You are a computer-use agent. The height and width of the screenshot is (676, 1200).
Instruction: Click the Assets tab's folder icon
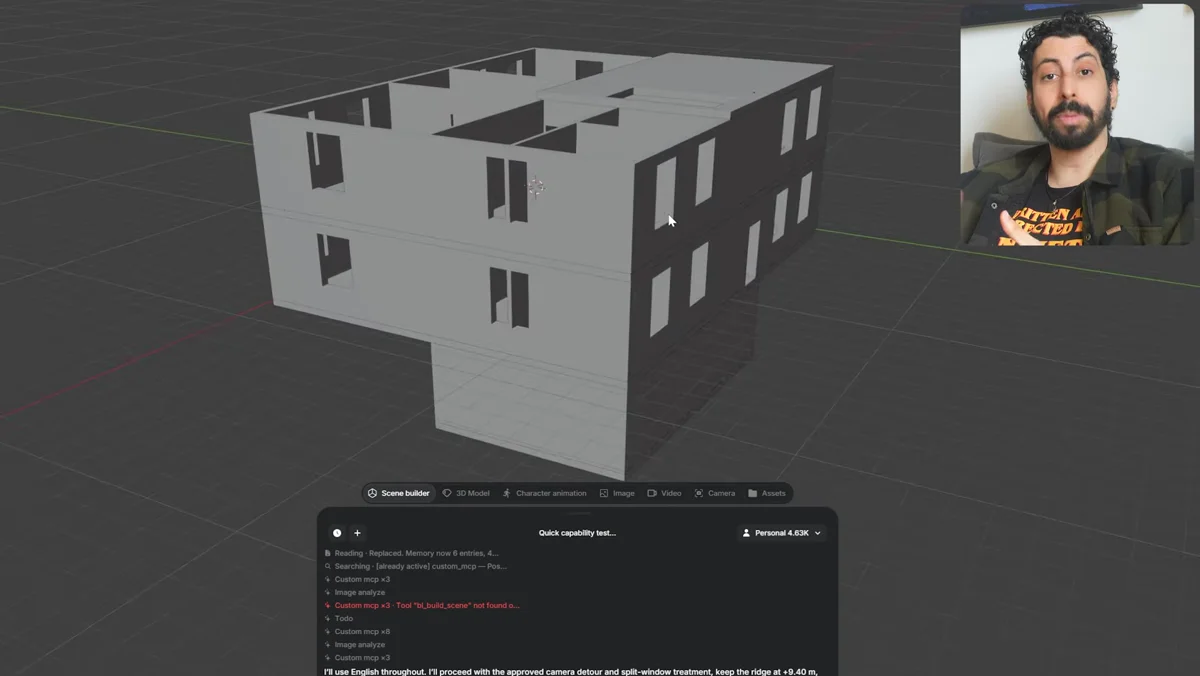[x=753, y=493]
